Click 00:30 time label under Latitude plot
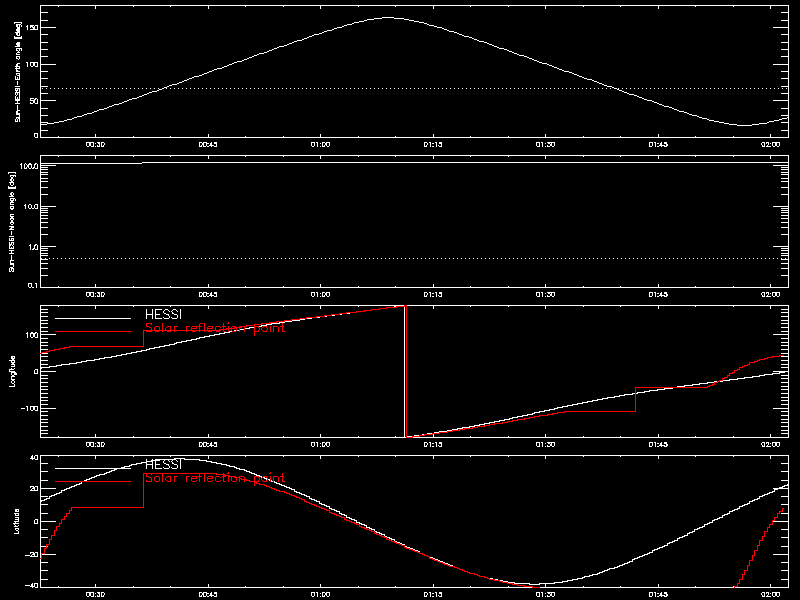 [95, 594]
